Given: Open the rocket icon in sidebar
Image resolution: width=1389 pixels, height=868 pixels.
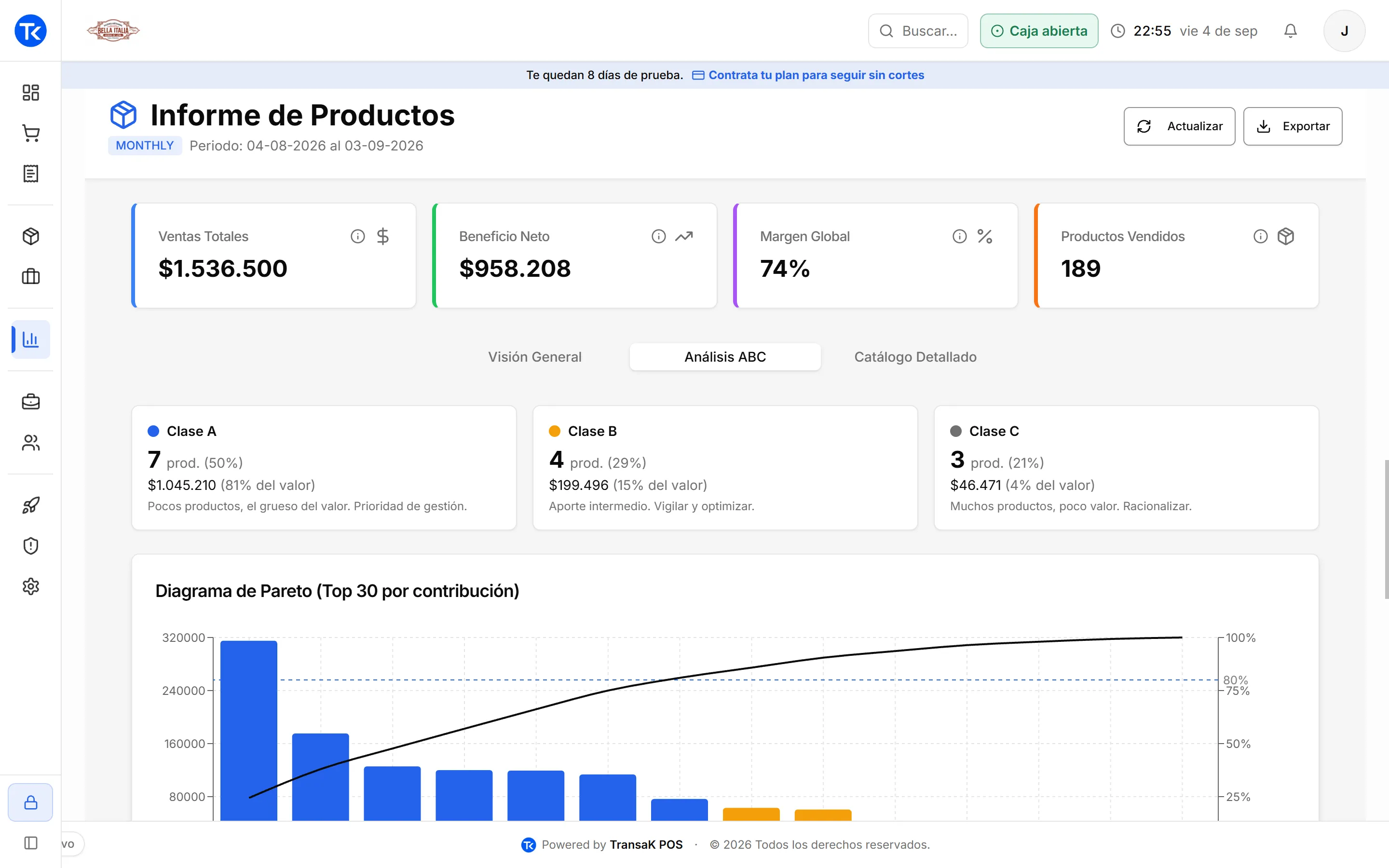Looking at the screenshot, I should [30, 505].
